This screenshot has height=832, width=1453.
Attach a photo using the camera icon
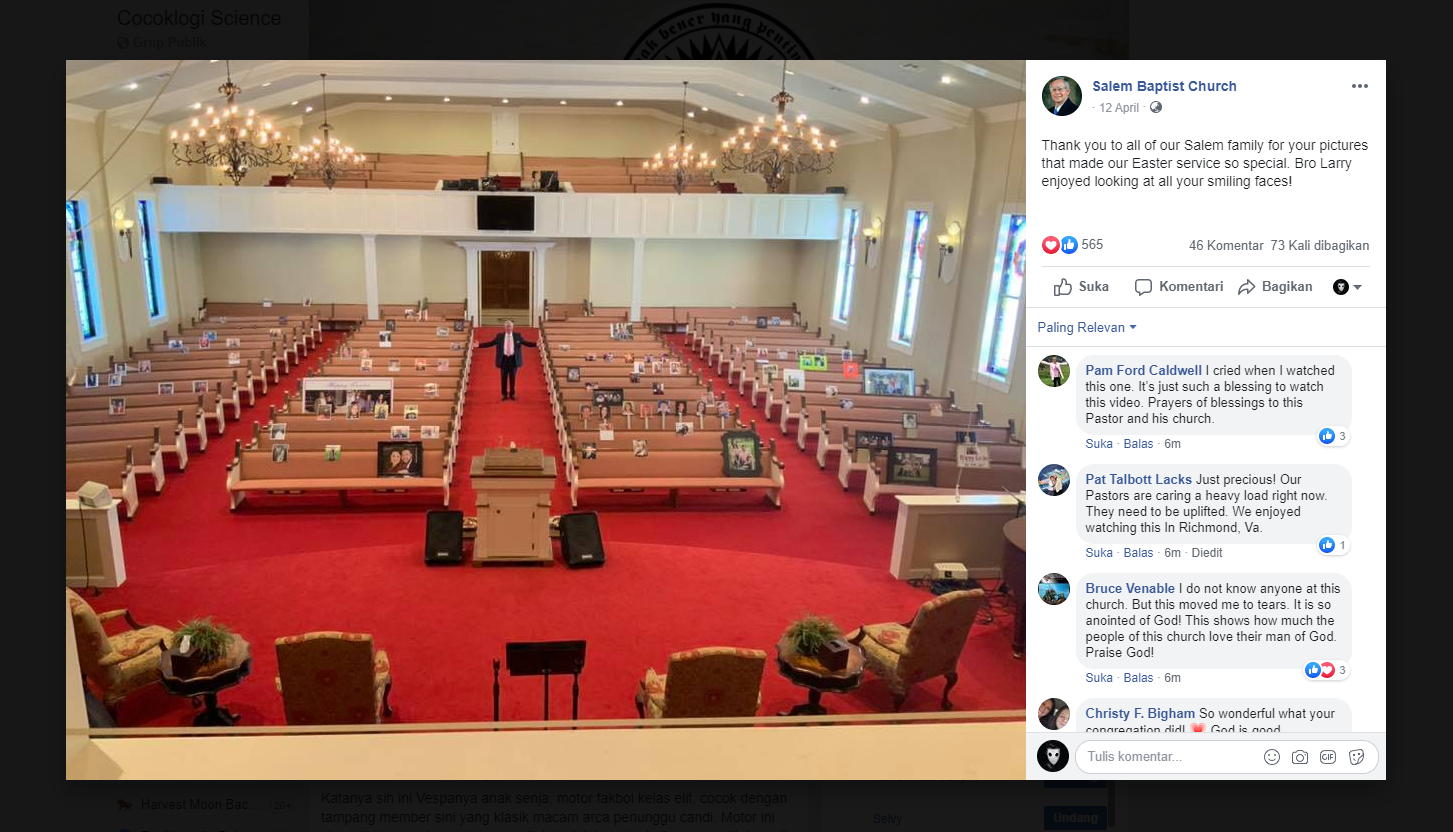click(x=1300, y=757)
